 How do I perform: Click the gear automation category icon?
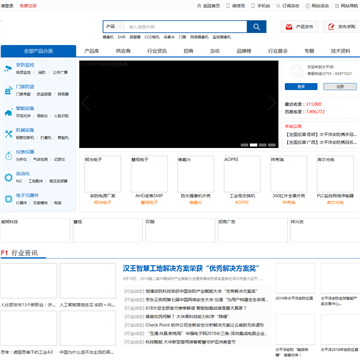click(x=8, y=177)
